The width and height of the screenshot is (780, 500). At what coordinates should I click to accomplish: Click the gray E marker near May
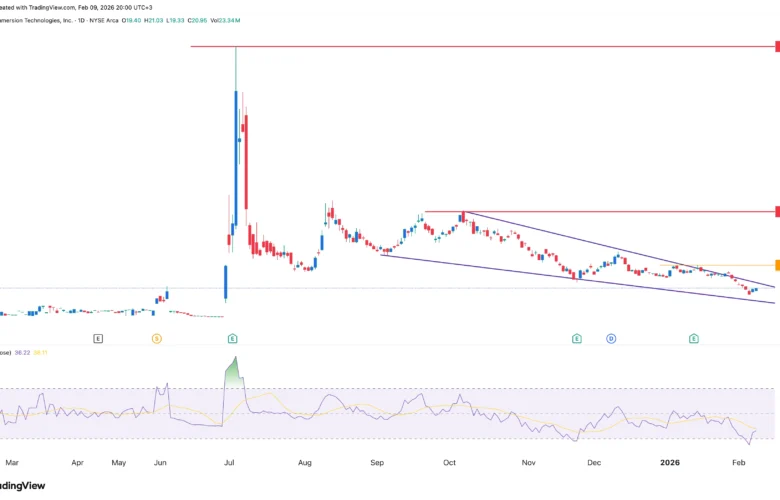[x=98, y=339]
